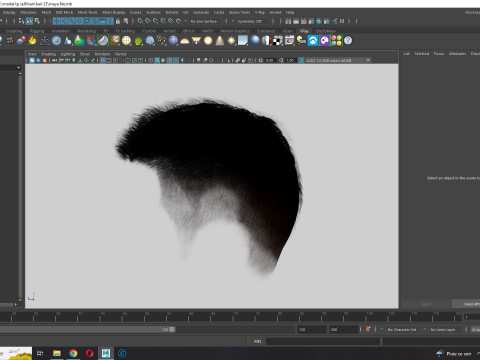The width and height of the screenshot is (480, 360).
Task: Click the cone-shaped IES light shelf icon
Action: coord(220,41)
